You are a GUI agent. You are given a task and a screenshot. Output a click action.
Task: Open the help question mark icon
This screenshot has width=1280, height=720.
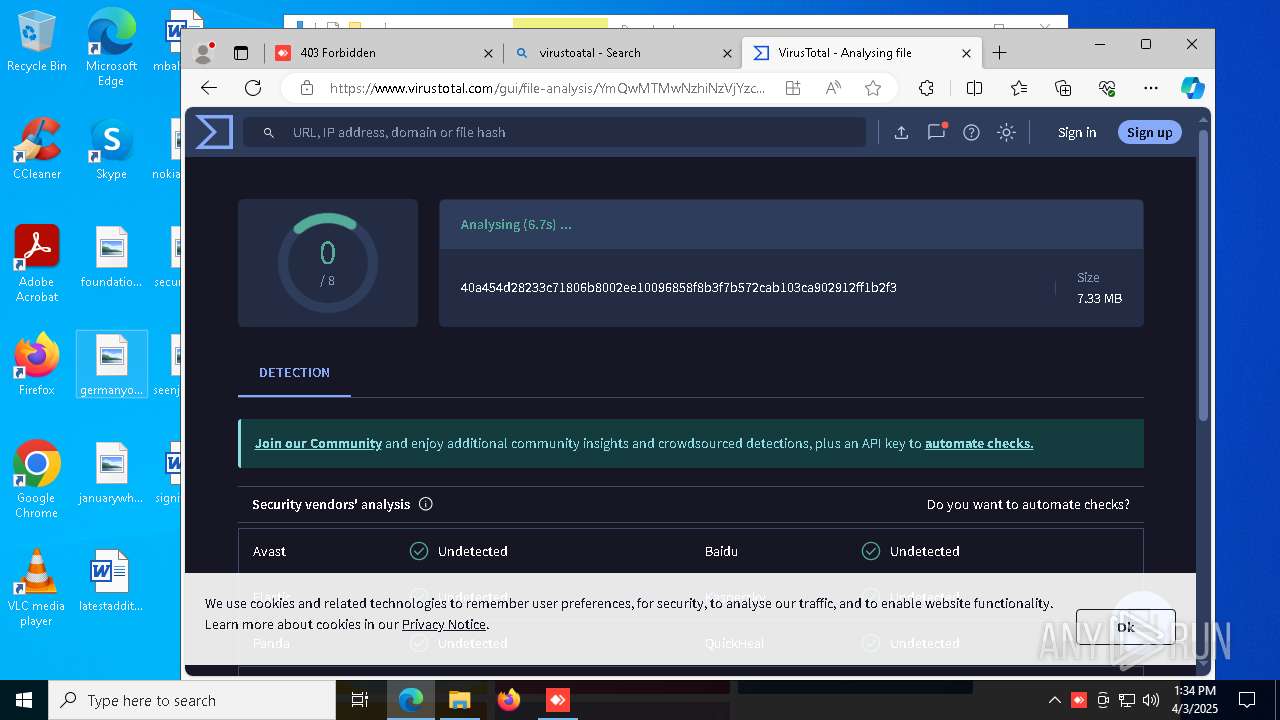971,132
